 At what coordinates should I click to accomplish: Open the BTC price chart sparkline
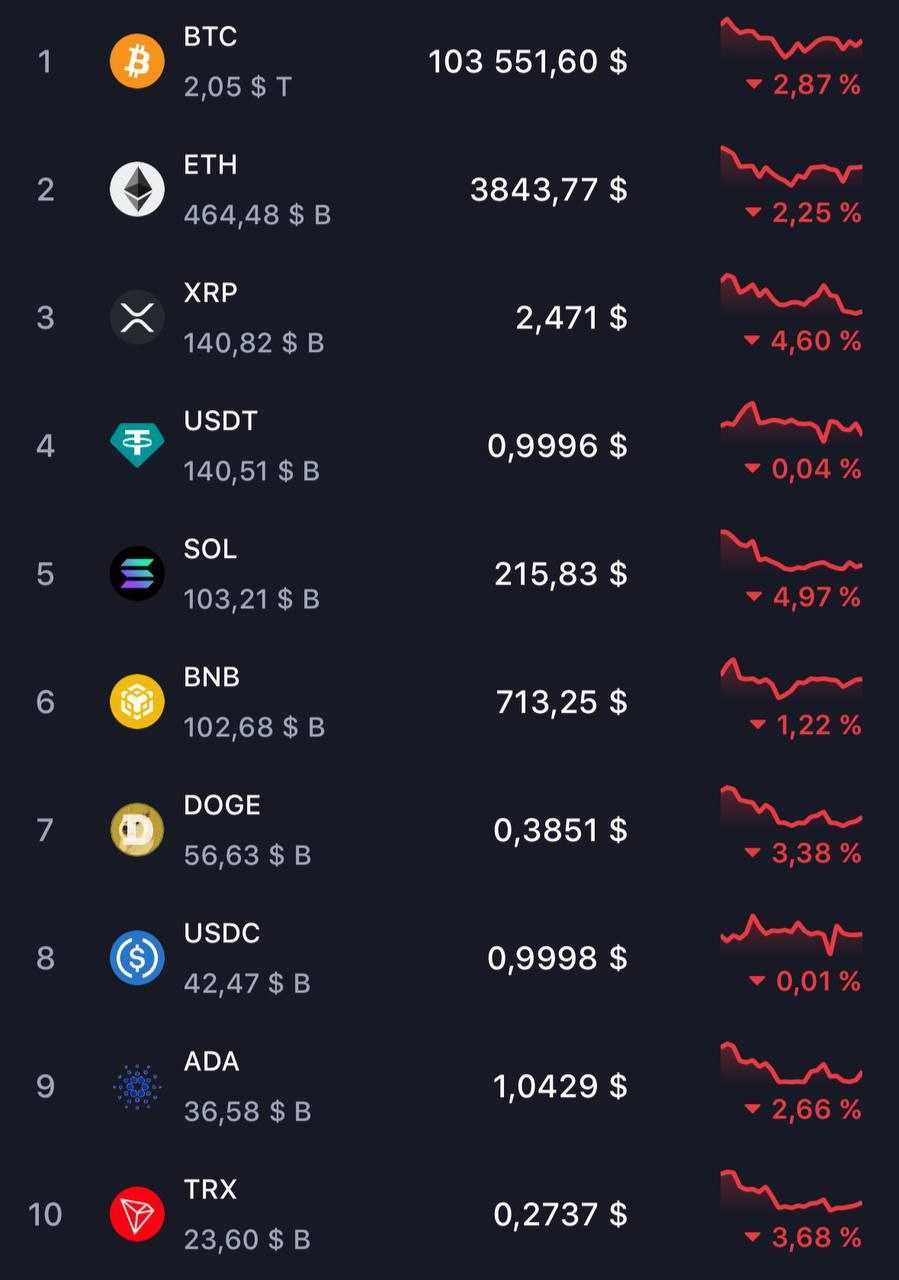pos(791,39)
